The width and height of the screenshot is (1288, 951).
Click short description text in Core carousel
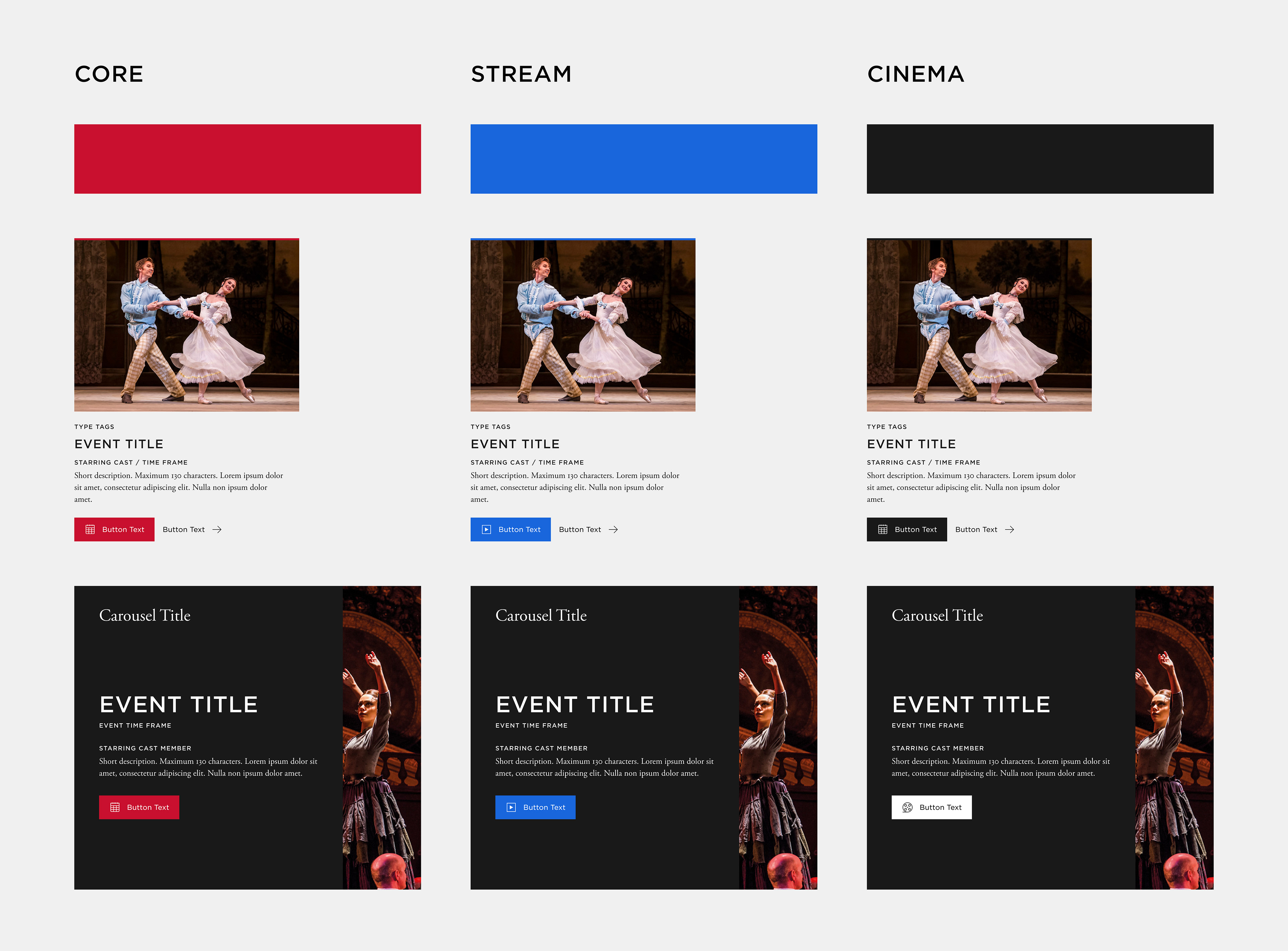tap(208, 767)
